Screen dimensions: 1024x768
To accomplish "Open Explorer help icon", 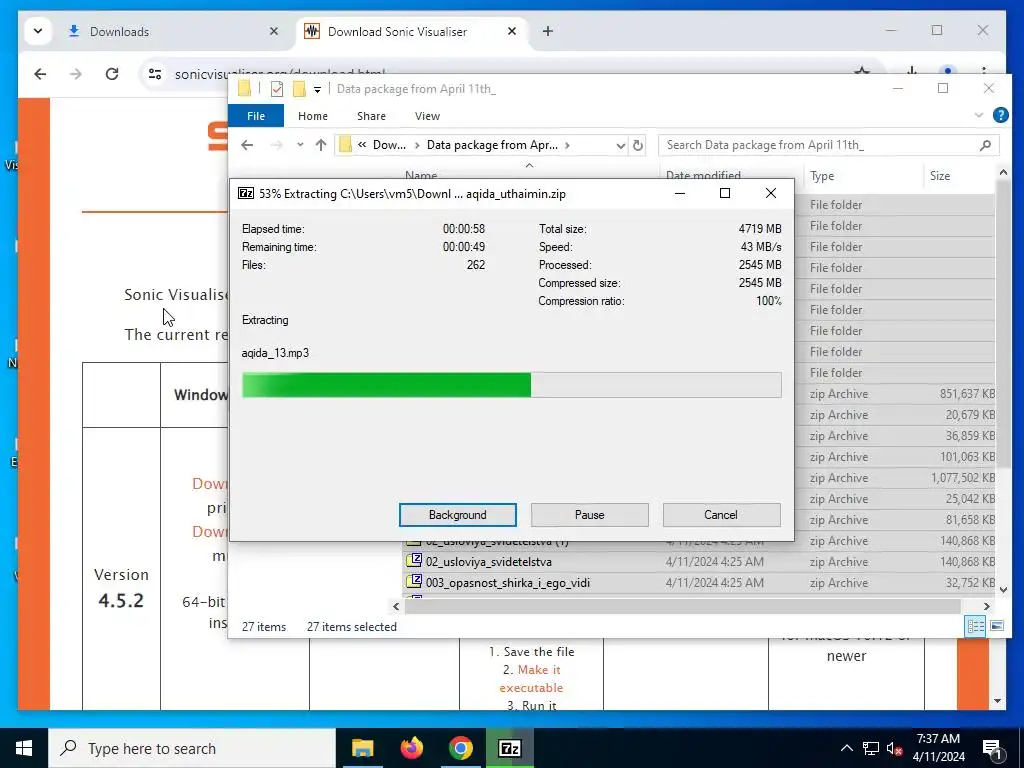I will tap(1000, 116).
